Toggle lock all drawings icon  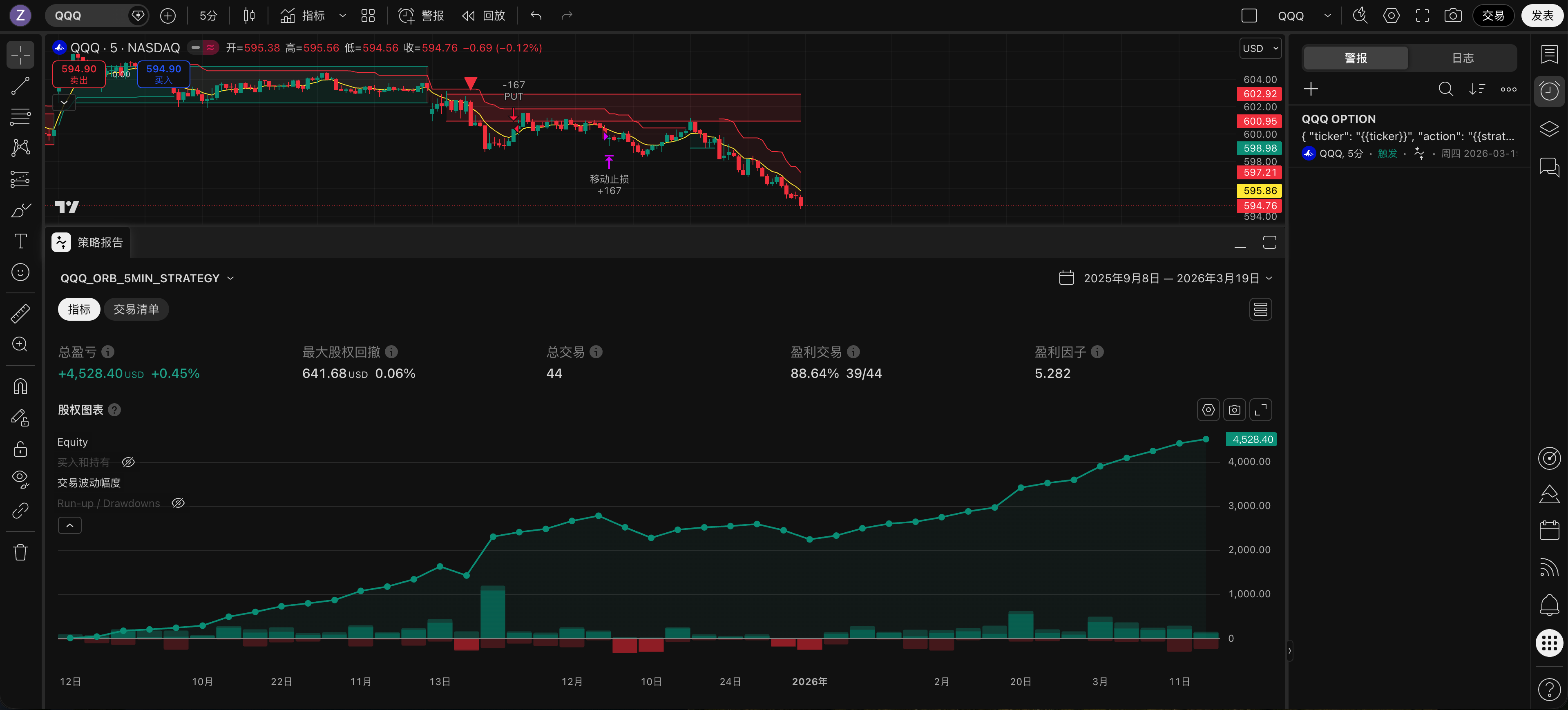(20, 449)
